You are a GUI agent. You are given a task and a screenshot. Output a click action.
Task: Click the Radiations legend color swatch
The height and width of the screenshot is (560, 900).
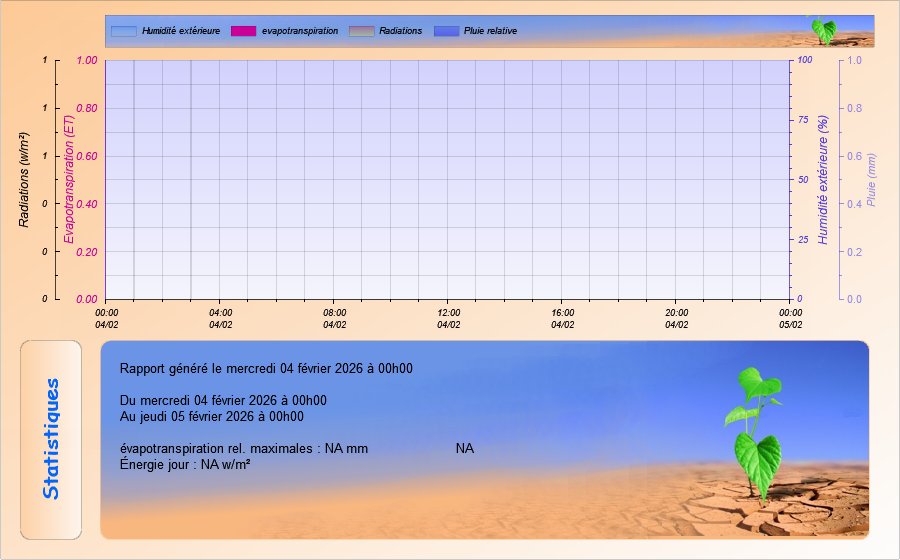pos(361,31)
